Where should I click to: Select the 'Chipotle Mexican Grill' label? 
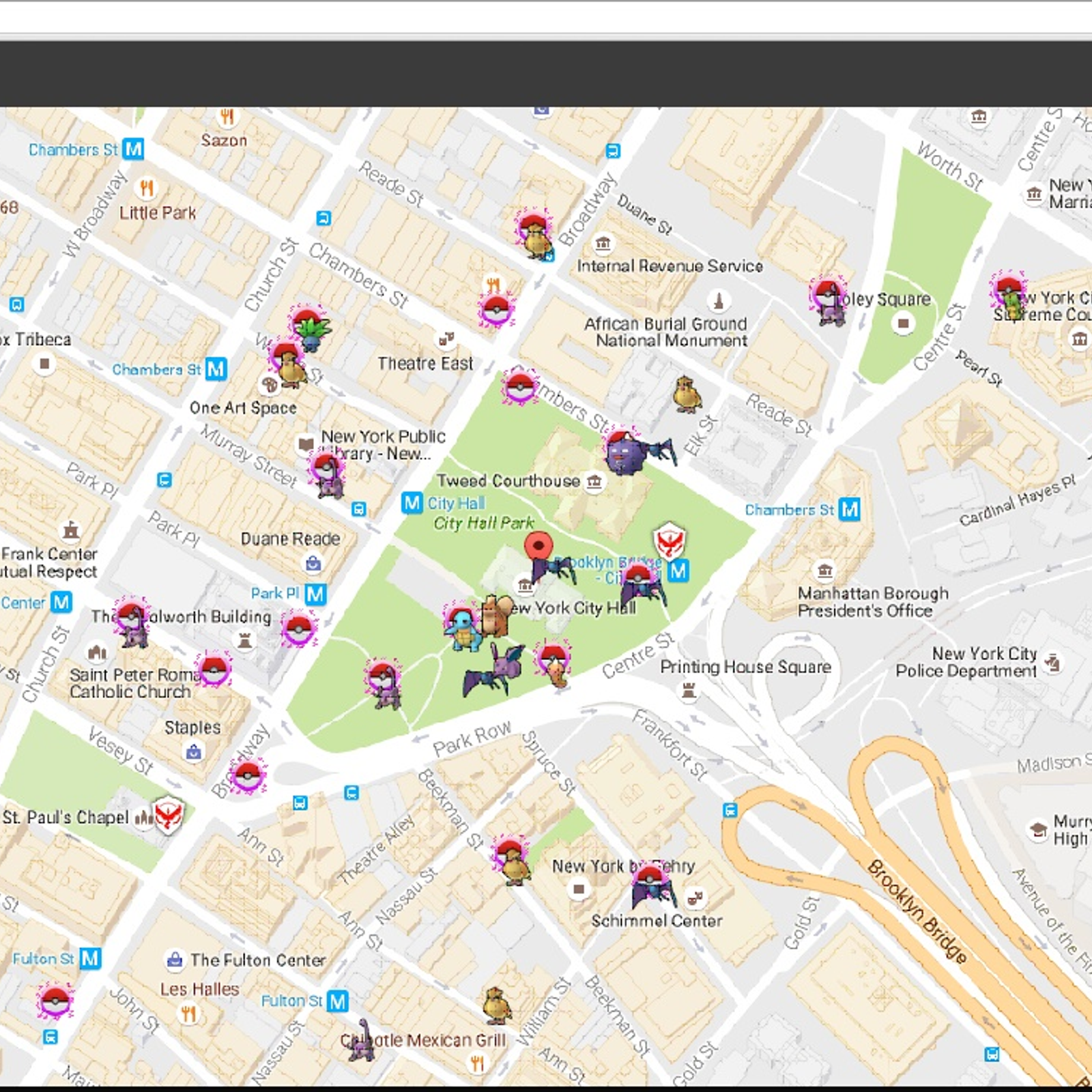pyautogui.click(x=423, y=1040)
